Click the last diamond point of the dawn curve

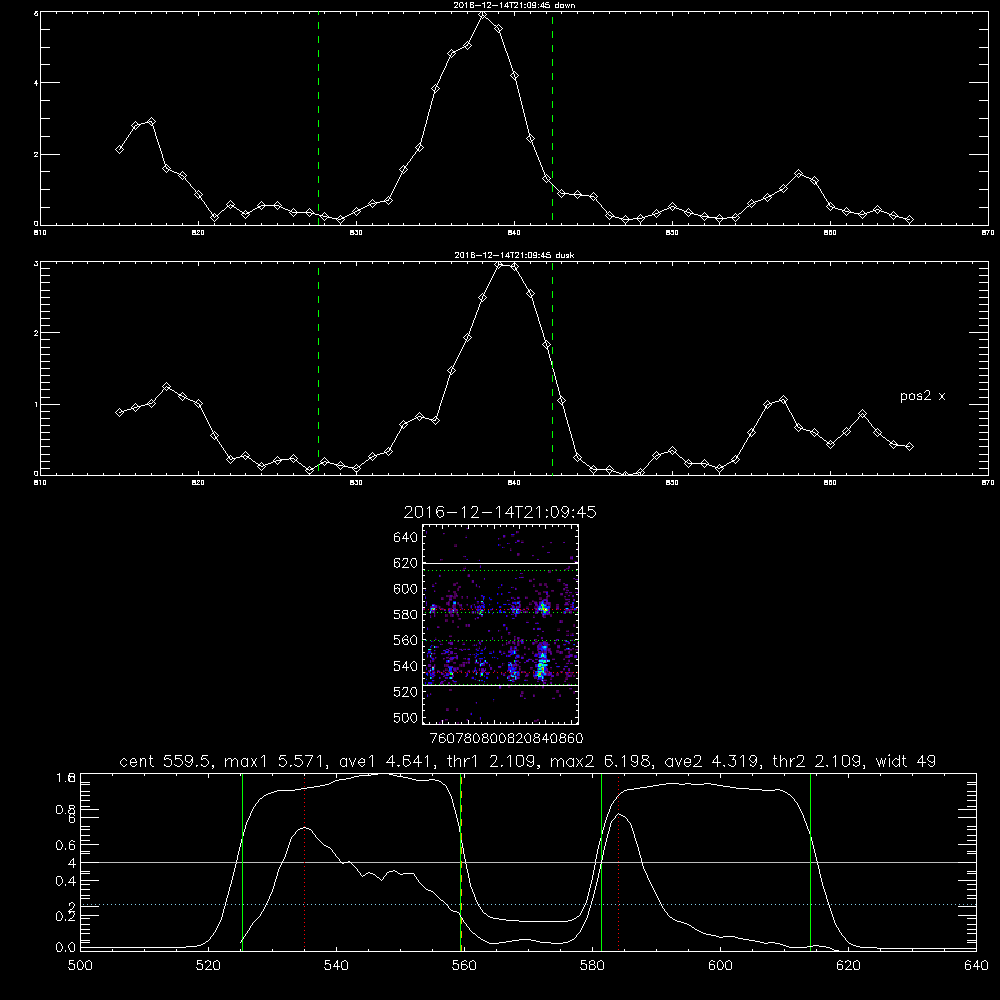coord(909,219)
